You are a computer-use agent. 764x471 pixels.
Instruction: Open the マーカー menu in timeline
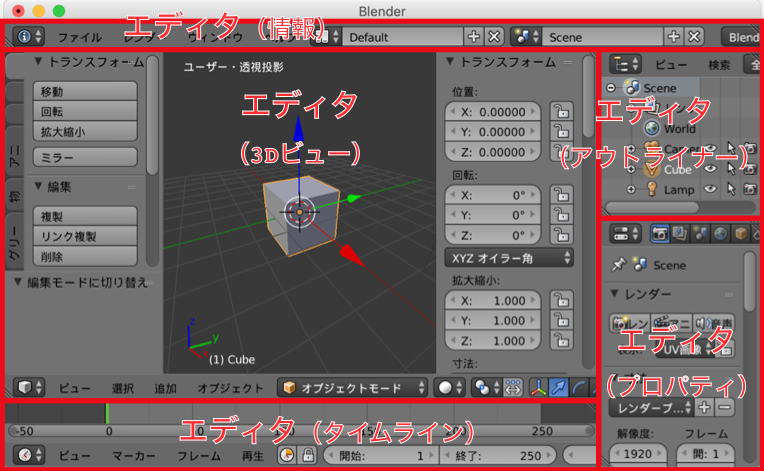134,455
